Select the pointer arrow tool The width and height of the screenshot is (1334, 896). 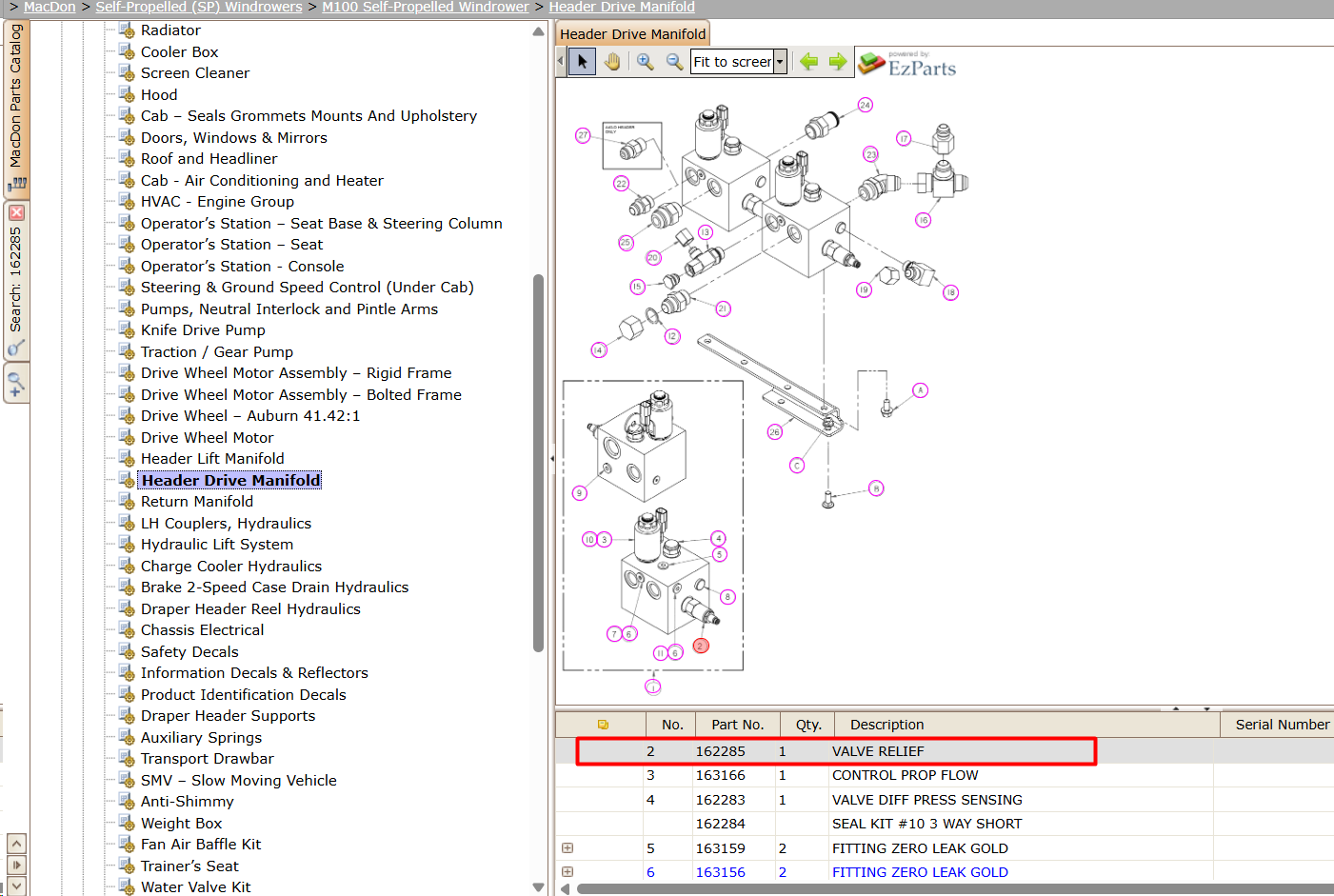pyautogui.click(x=582, y=62)
